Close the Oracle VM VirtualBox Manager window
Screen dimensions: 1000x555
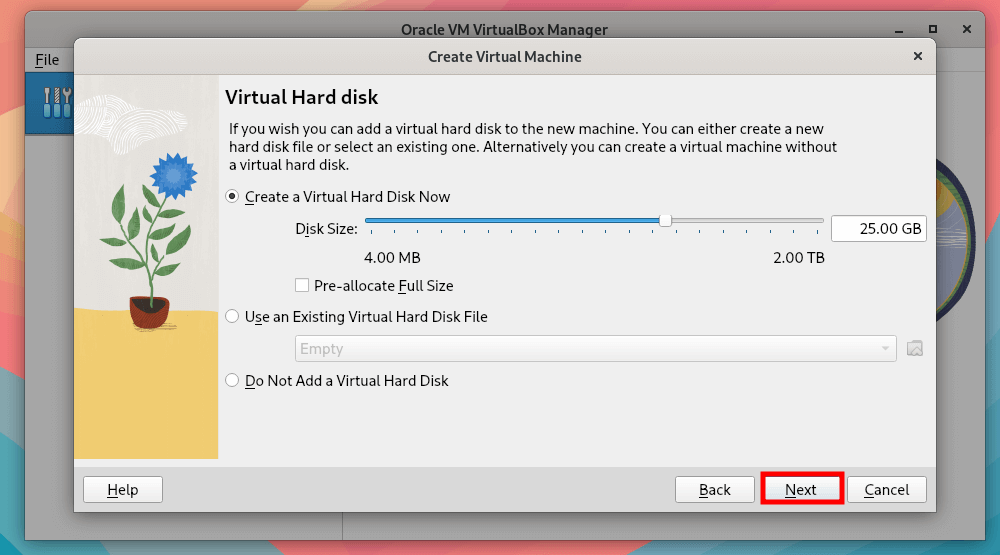pyautogui.click(x=965, y=30)
